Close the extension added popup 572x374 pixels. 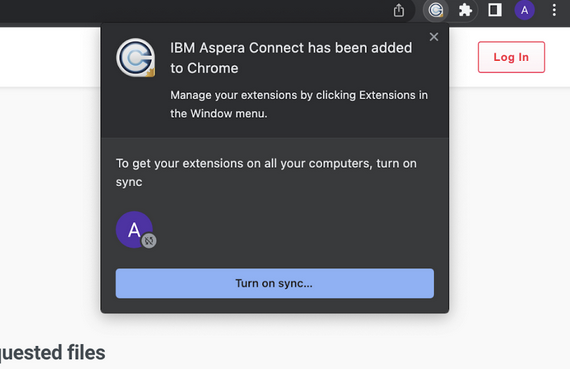point(433,36)
